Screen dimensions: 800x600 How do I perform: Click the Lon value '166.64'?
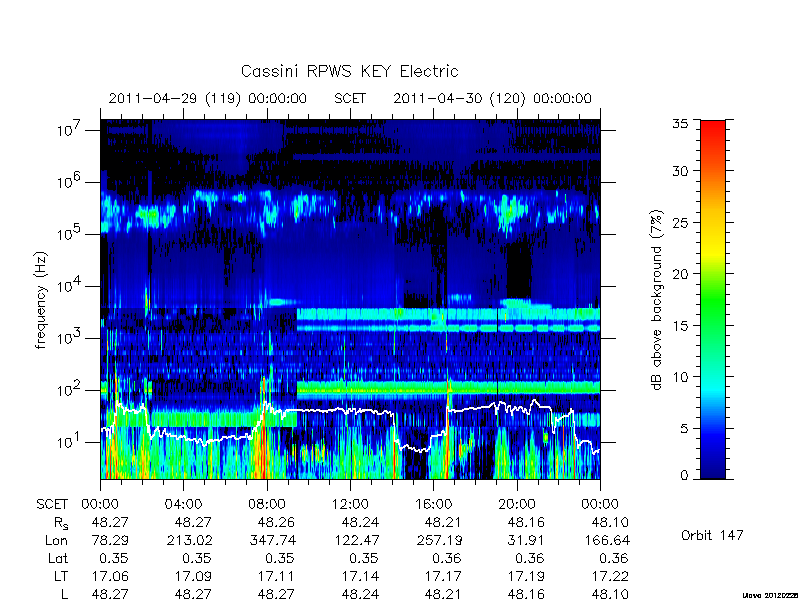coord(606,540)
